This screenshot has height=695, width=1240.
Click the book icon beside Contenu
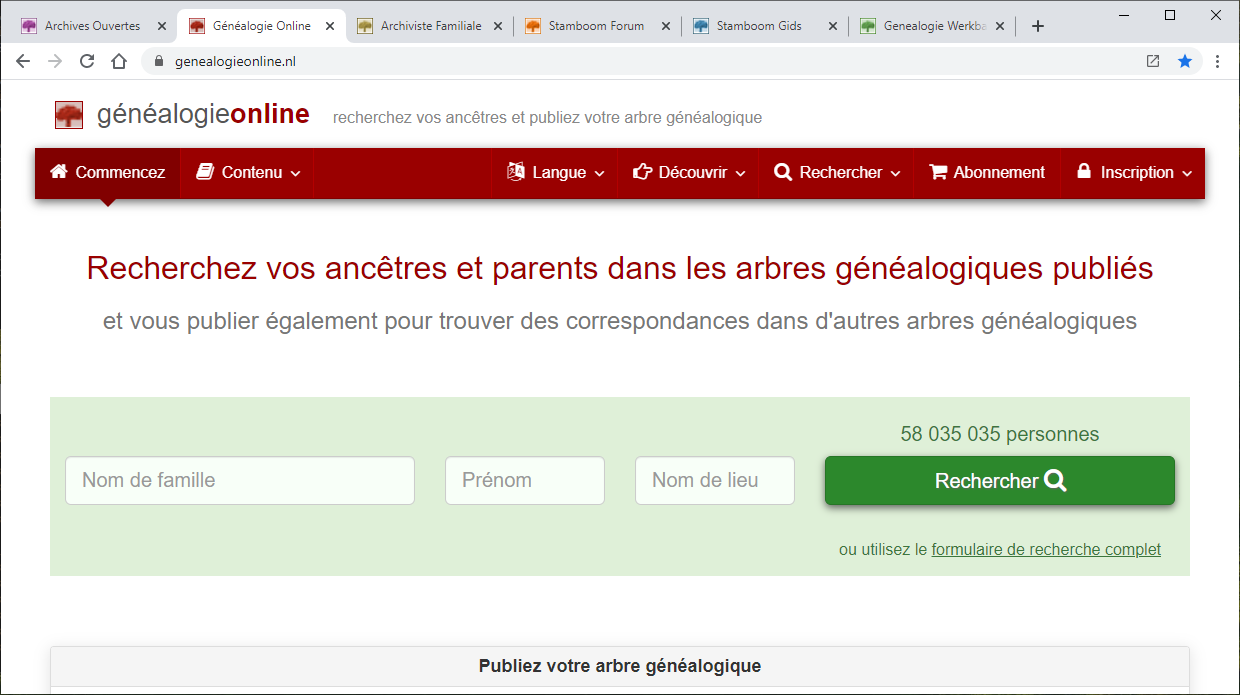coord(205,172)
